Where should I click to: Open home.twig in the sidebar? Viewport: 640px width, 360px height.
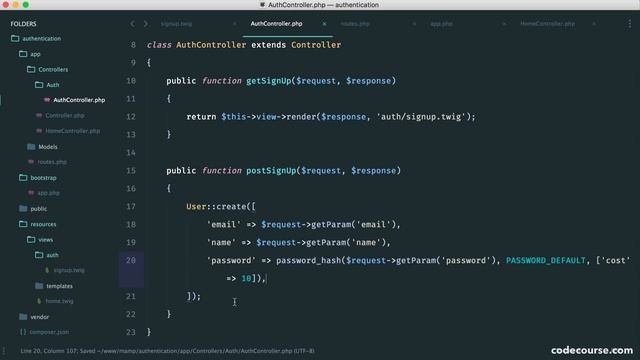point(60,301)
